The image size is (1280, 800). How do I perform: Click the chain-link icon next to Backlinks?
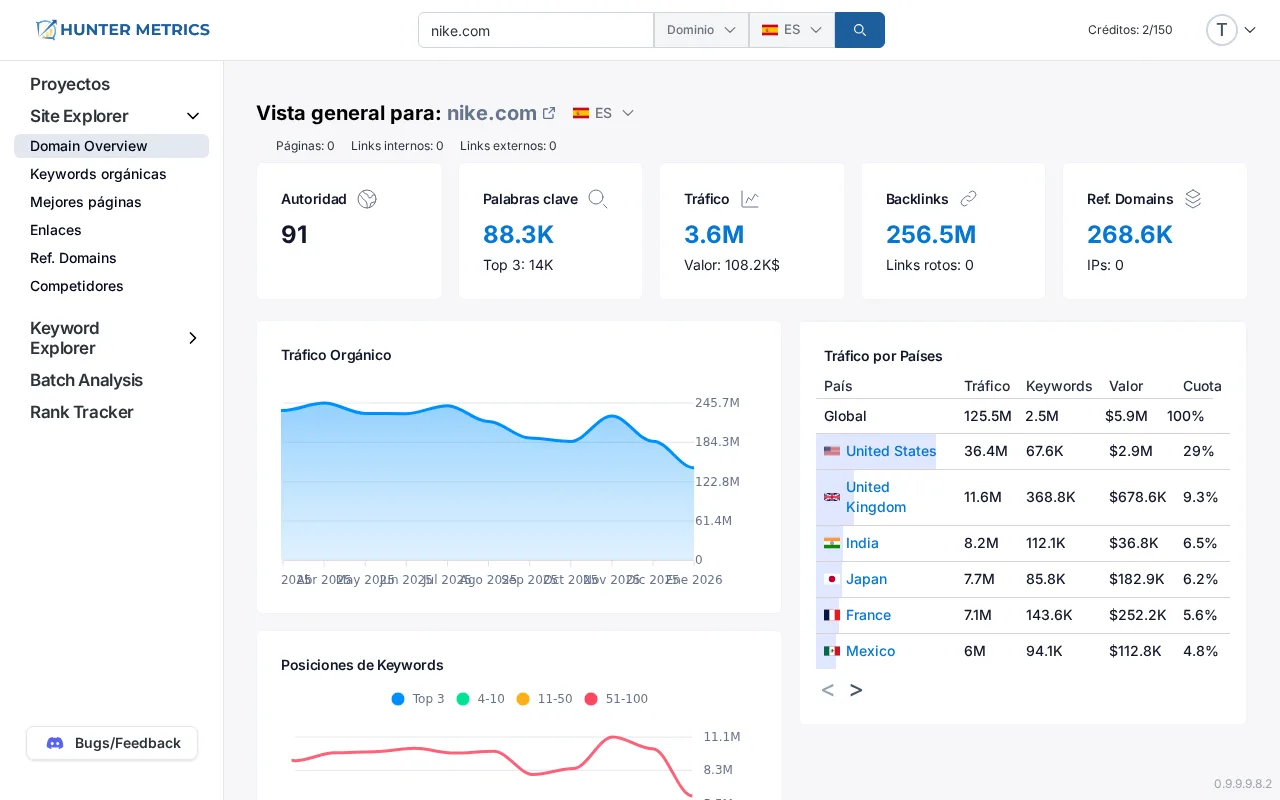click(967, 199)
